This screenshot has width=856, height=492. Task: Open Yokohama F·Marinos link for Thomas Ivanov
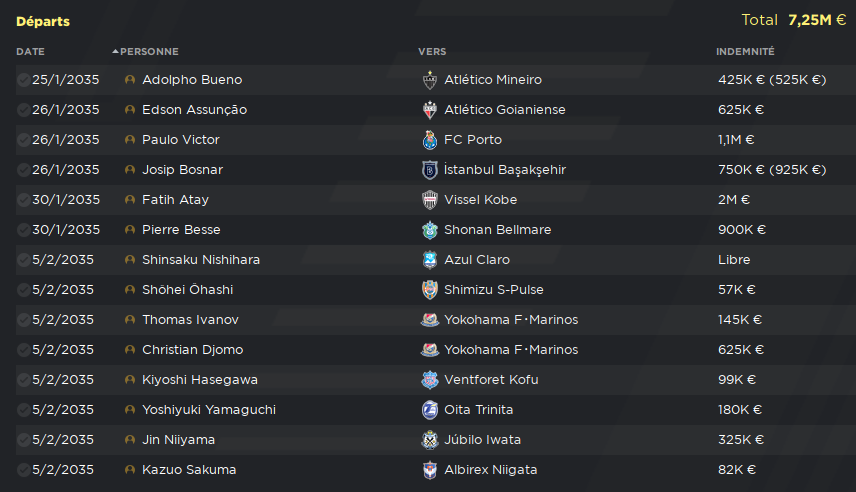point(511,320)
